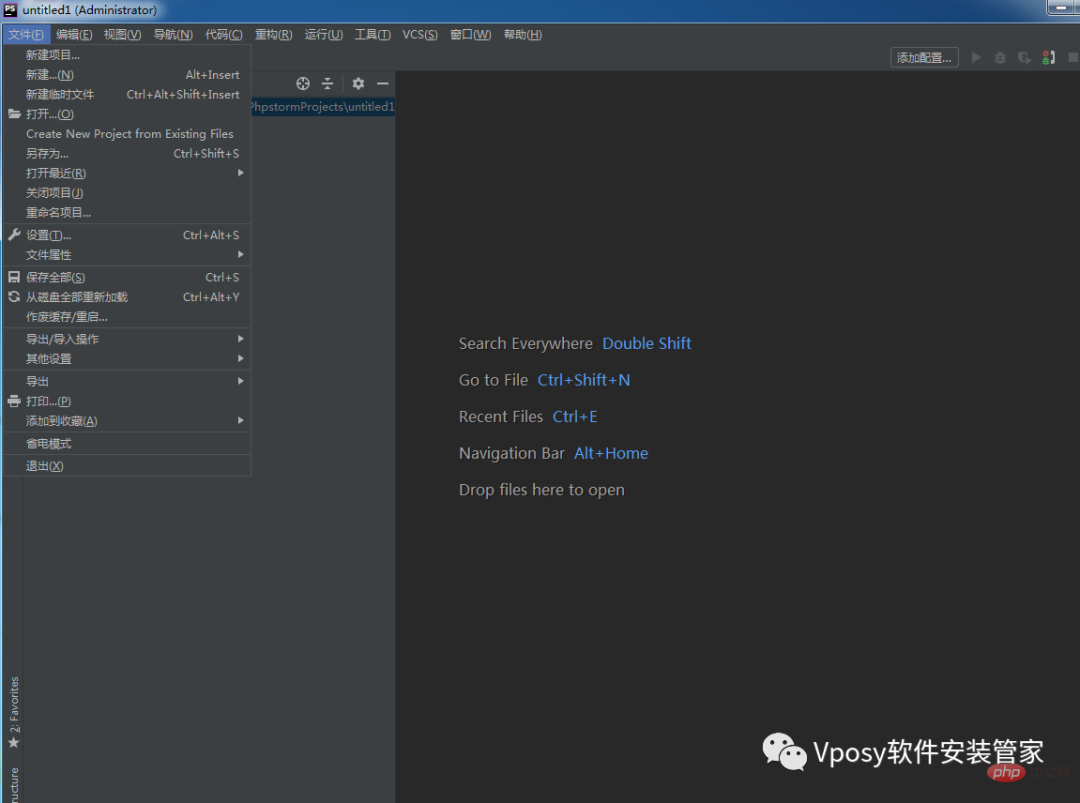Open the 编辑(E) menu

pos(74,34)
